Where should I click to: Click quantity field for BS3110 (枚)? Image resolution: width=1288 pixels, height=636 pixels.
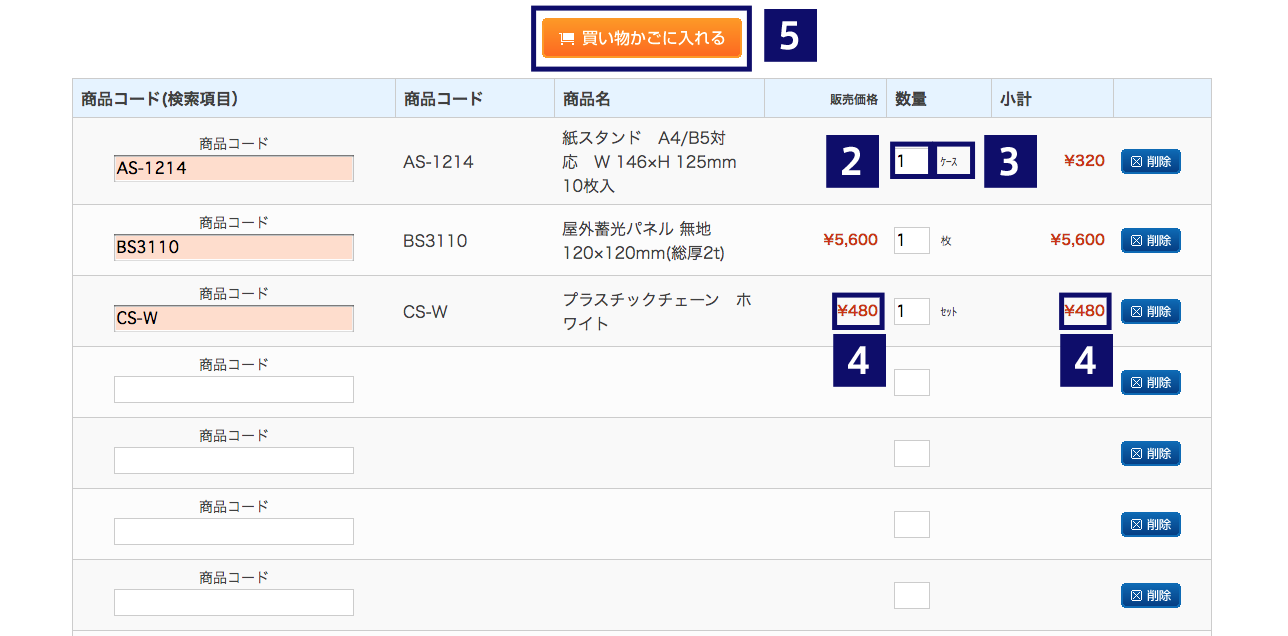coord(911,240)
